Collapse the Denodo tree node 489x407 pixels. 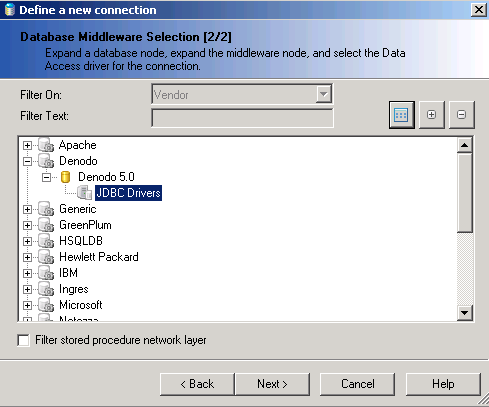[x=27, y=161]
